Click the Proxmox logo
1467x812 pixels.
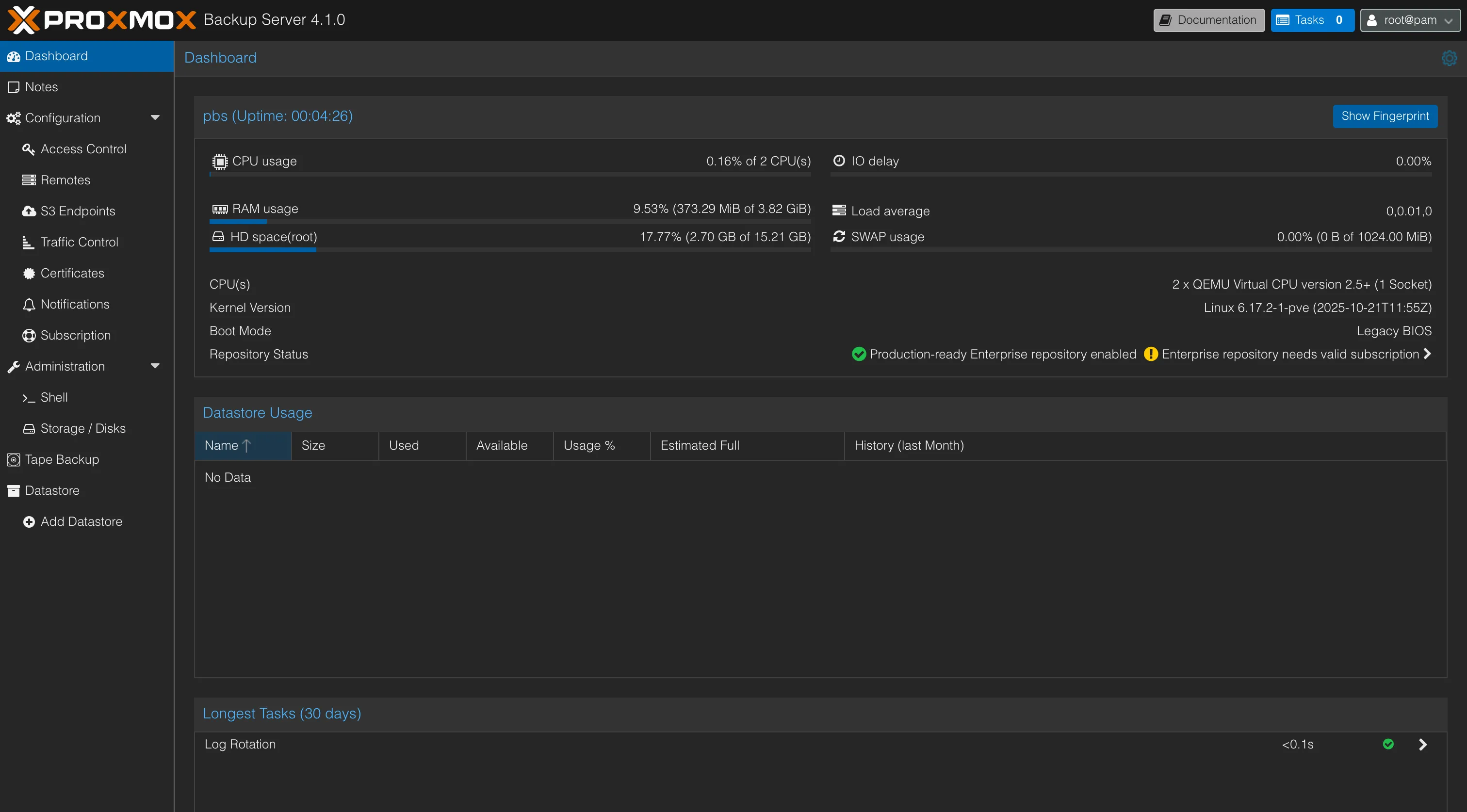(x=102, y=20)
